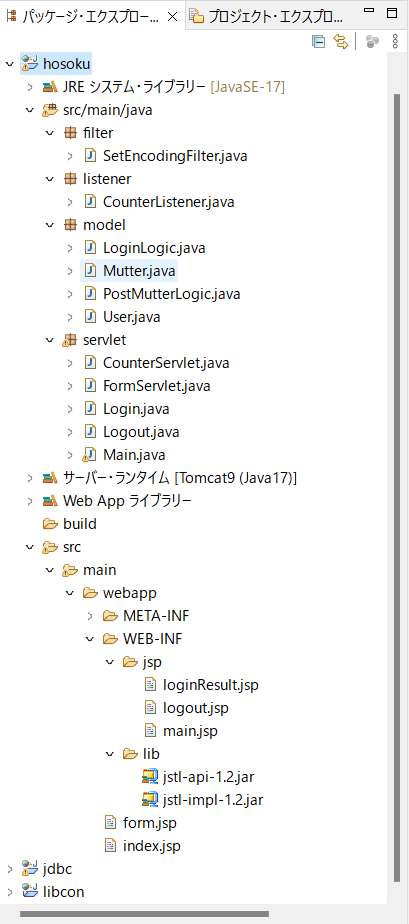This screenshot has height=924, width=409.
Task: Maximize the explorer view panel
Action: coord(392,13)
